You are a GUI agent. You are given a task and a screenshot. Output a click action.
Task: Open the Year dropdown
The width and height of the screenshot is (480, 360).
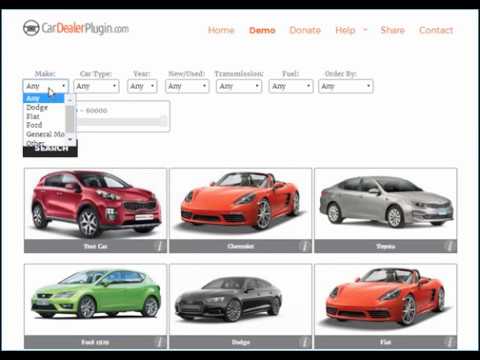142,86
